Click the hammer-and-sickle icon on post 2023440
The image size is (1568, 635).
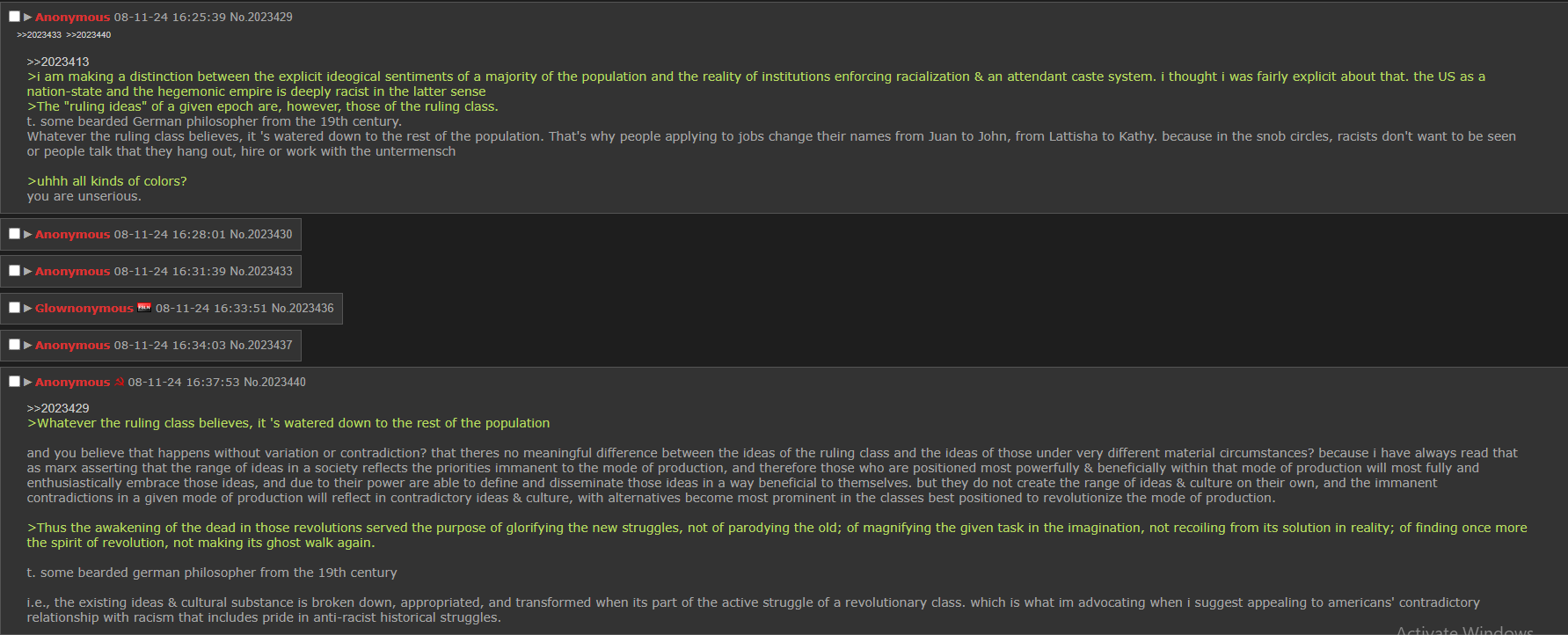click(x=120, y=381)
